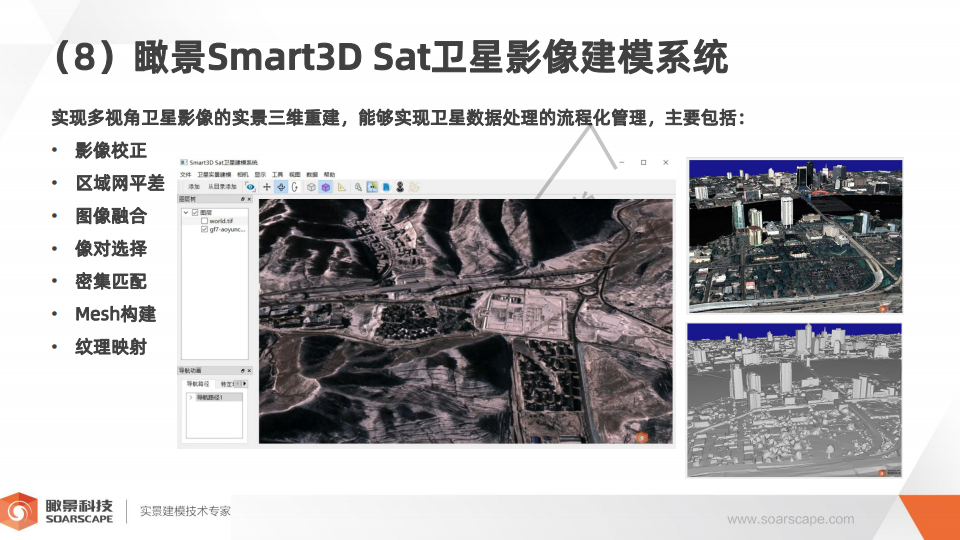
Task: Enable the world.tif layer checkbox
Action: tap(204, 221)
